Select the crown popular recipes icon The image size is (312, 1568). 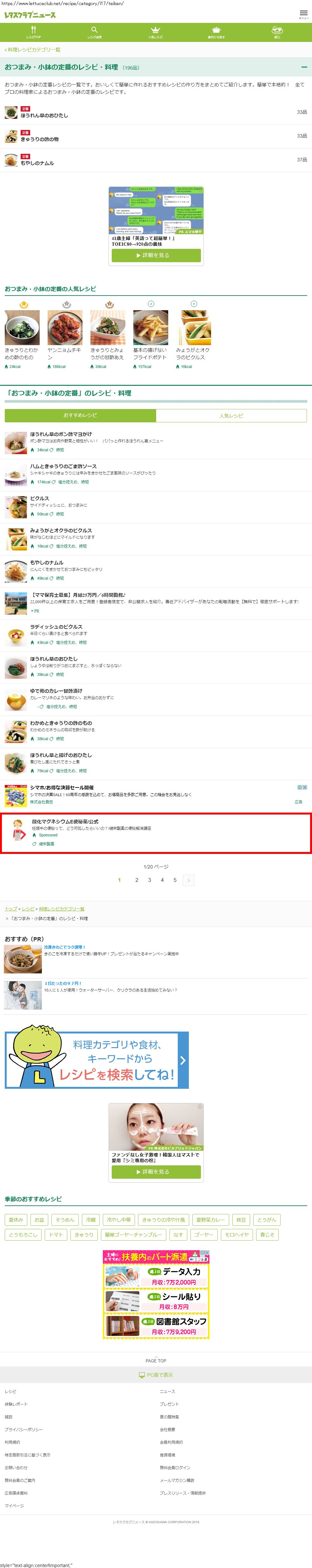pos(156,30)
